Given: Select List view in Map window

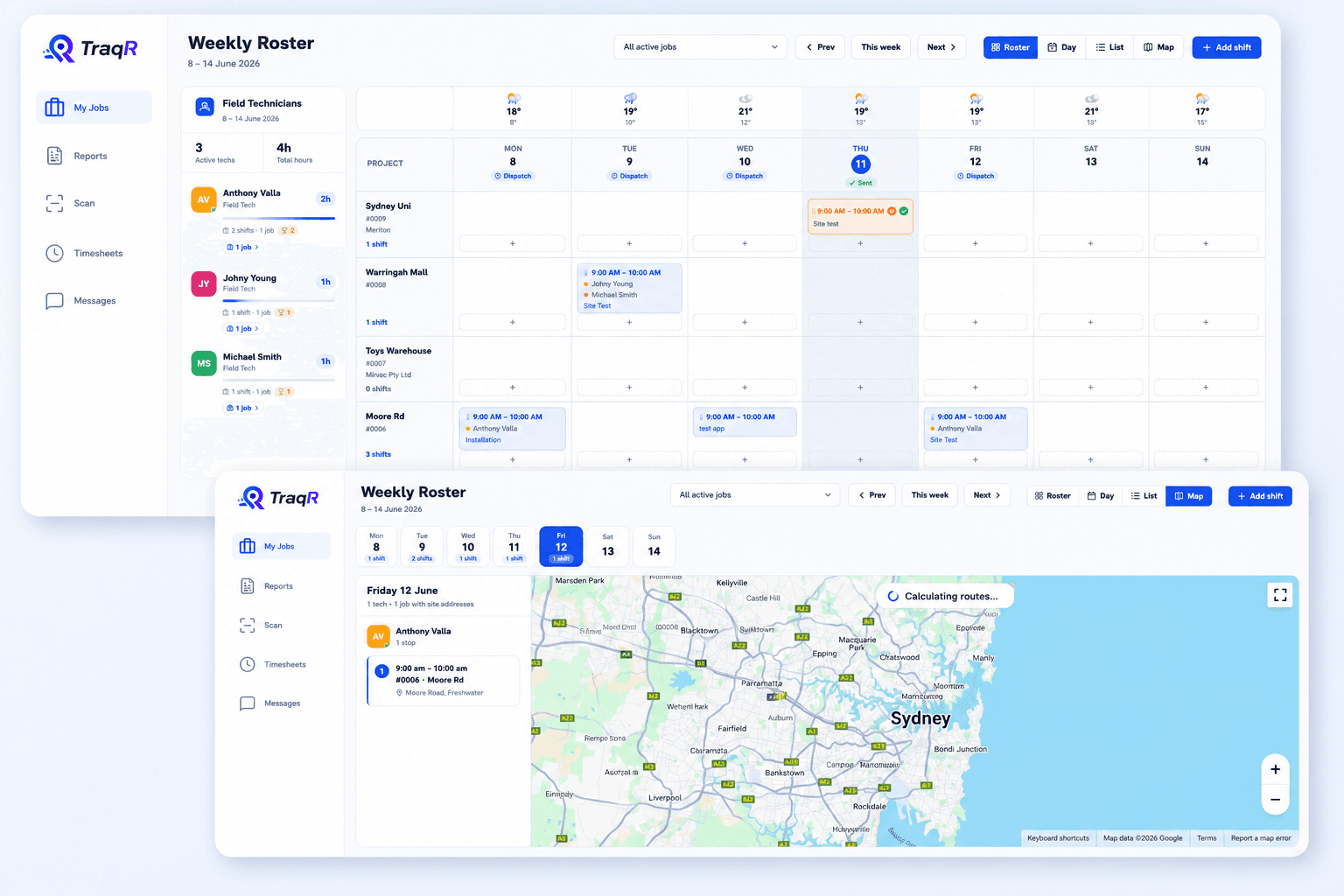Looking at the screenshot, I should [x=1144, y=496].
